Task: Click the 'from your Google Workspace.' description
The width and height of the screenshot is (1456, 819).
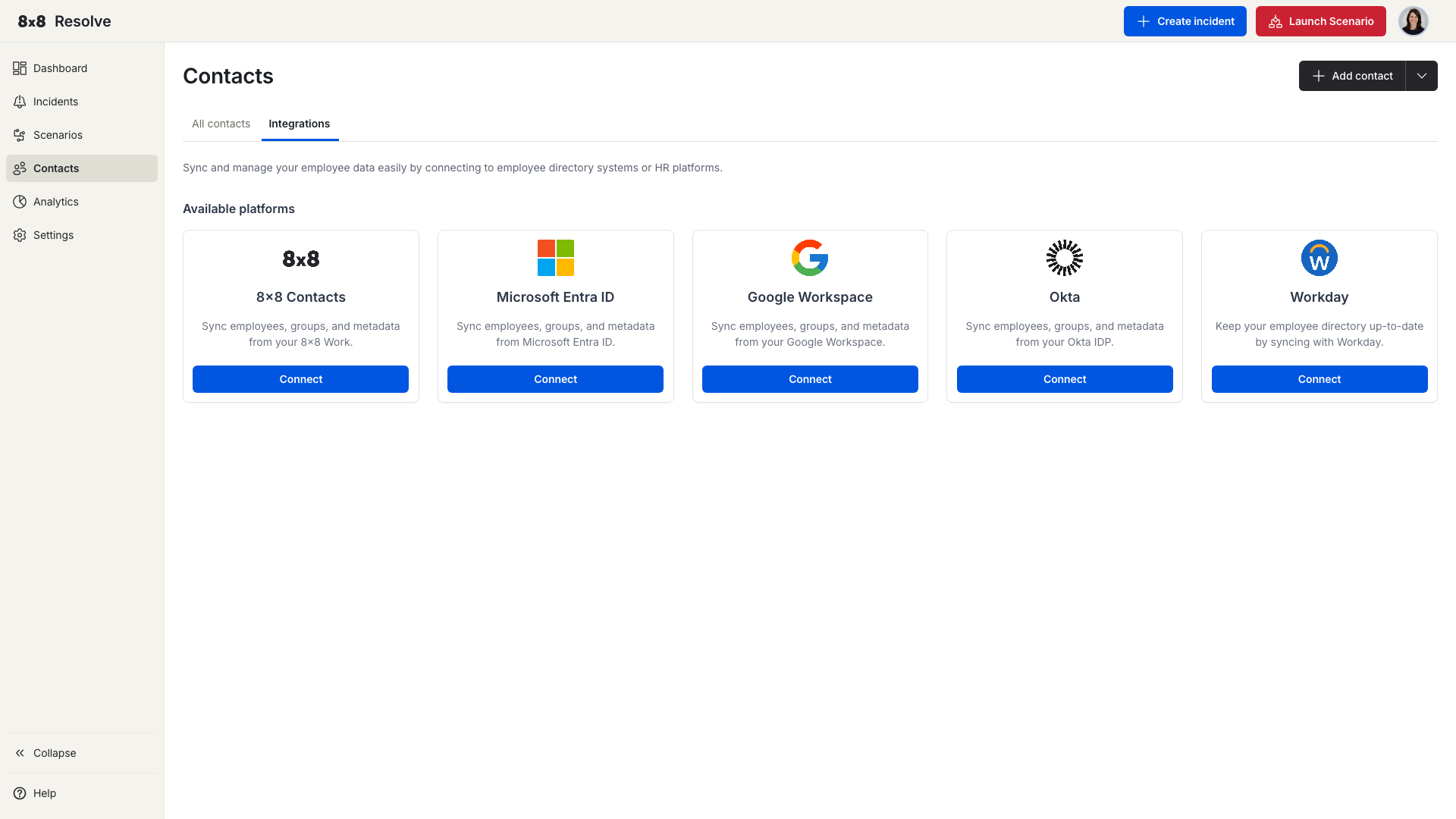Action: 810,342
